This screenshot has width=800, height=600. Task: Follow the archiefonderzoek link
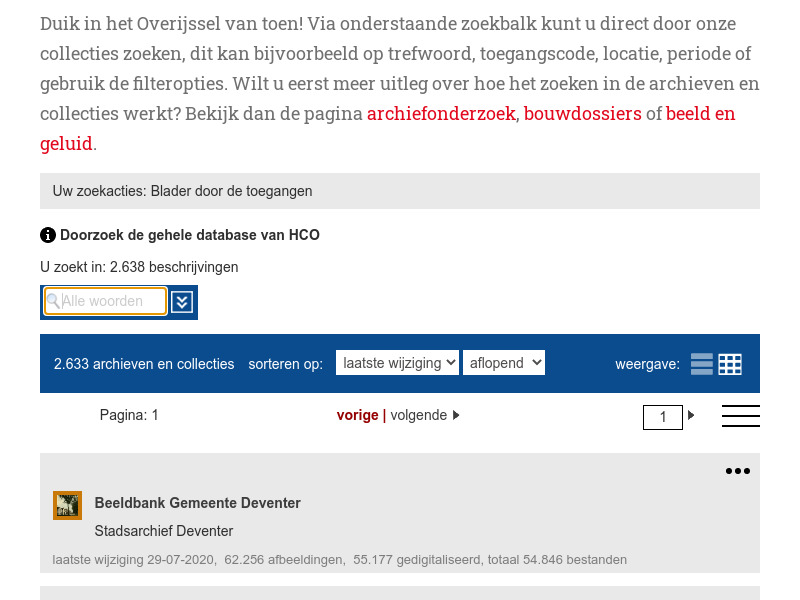coord(441,113)
